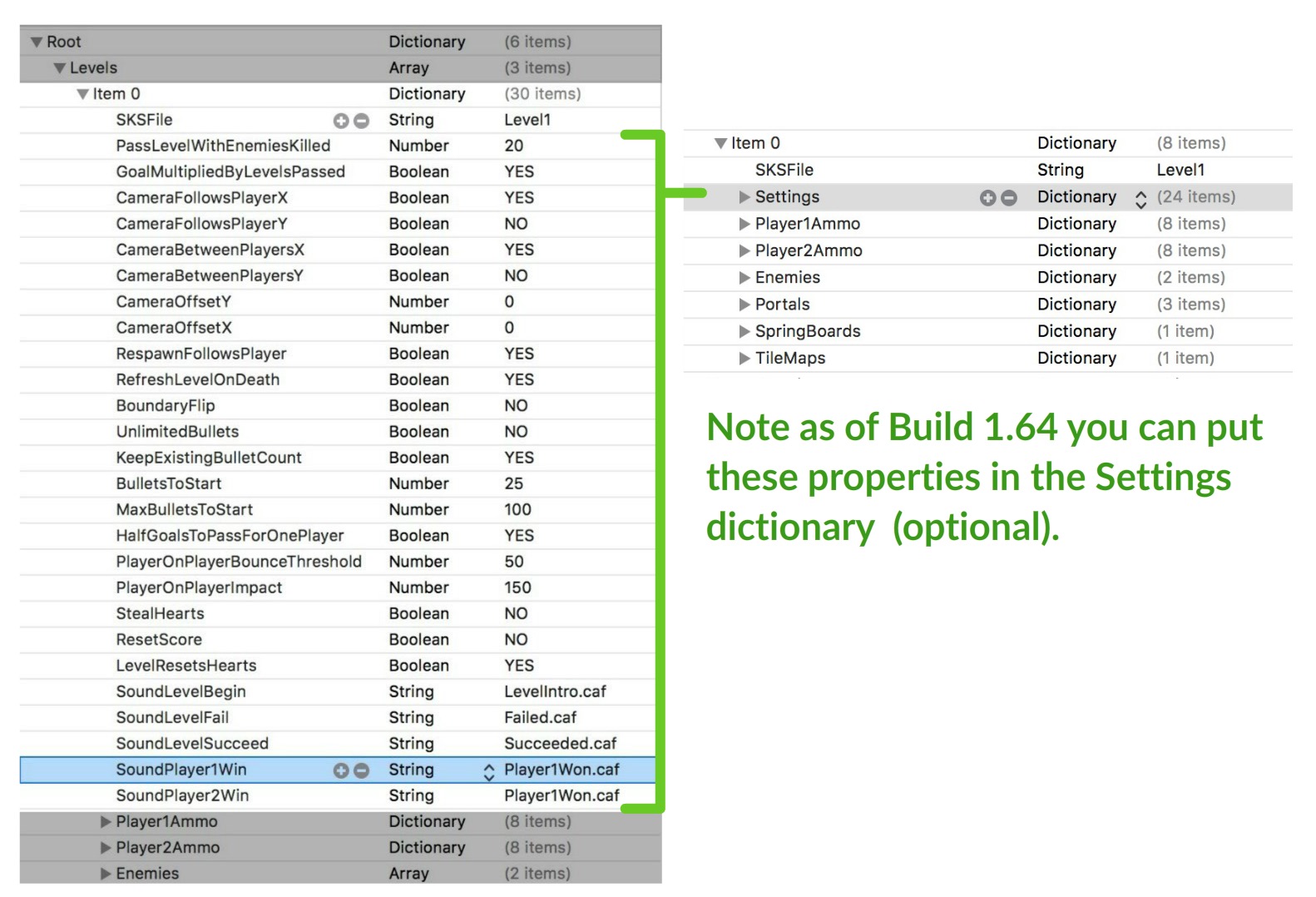Screen dimensions: 1316x897
Task: Remove the SoundPlayer1Win row
Action: tap(361, 771)
